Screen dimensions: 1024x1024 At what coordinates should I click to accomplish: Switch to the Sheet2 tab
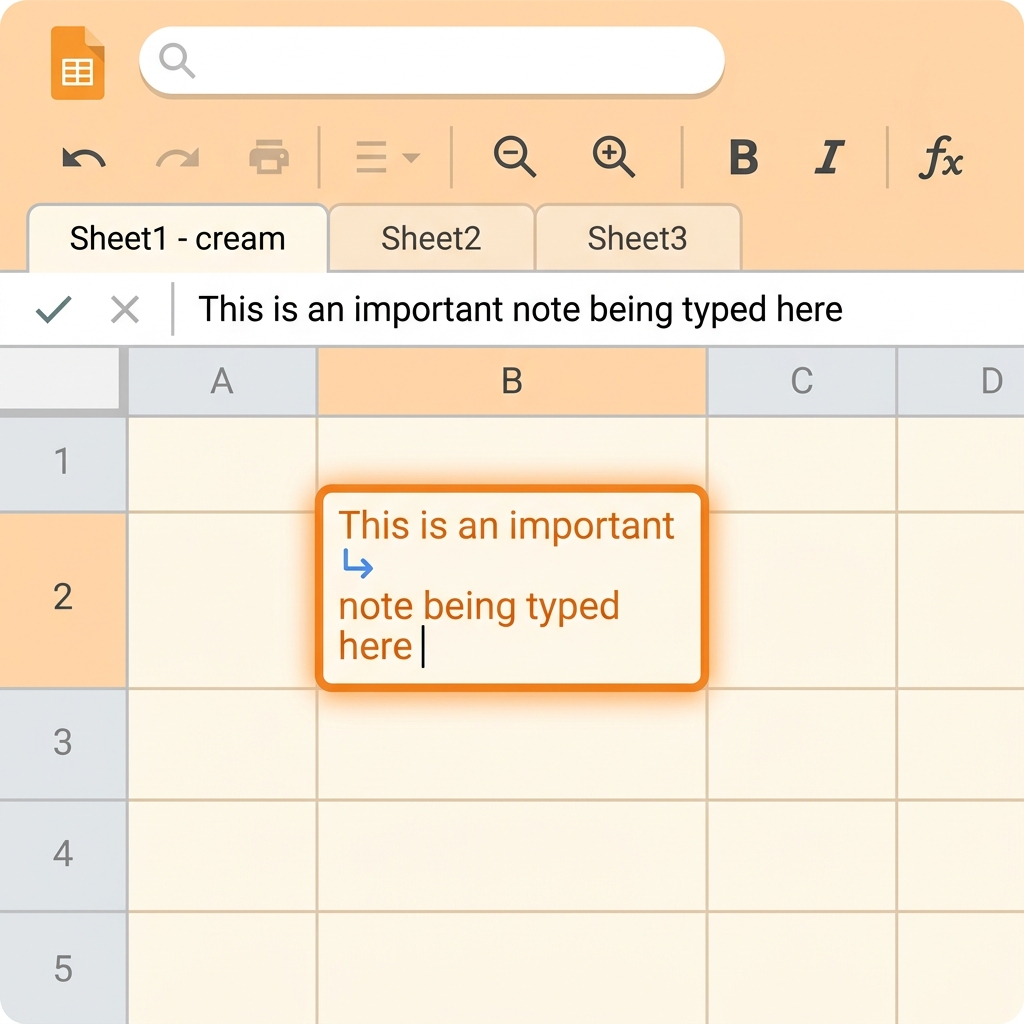click(x=431, y=238)
